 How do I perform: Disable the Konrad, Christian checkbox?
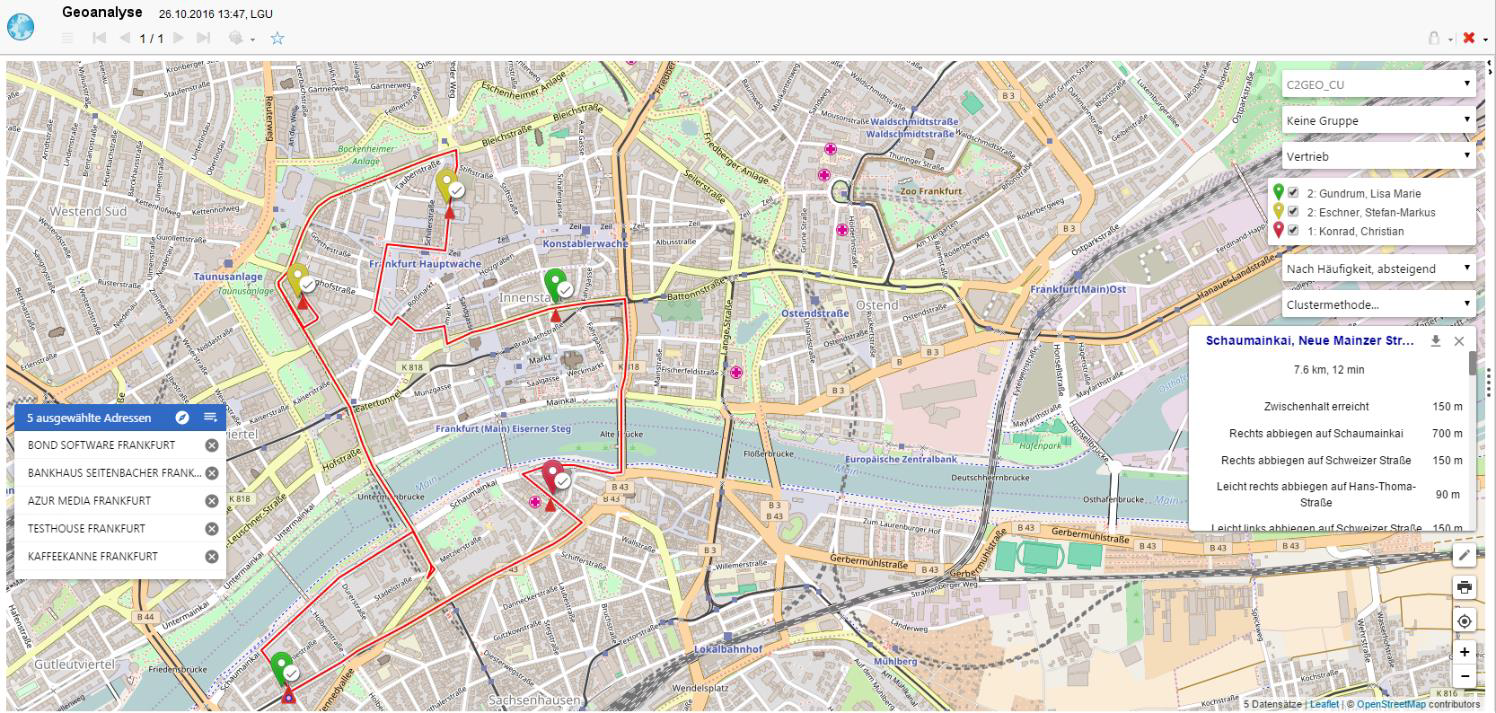click(x=1293, y=231)
